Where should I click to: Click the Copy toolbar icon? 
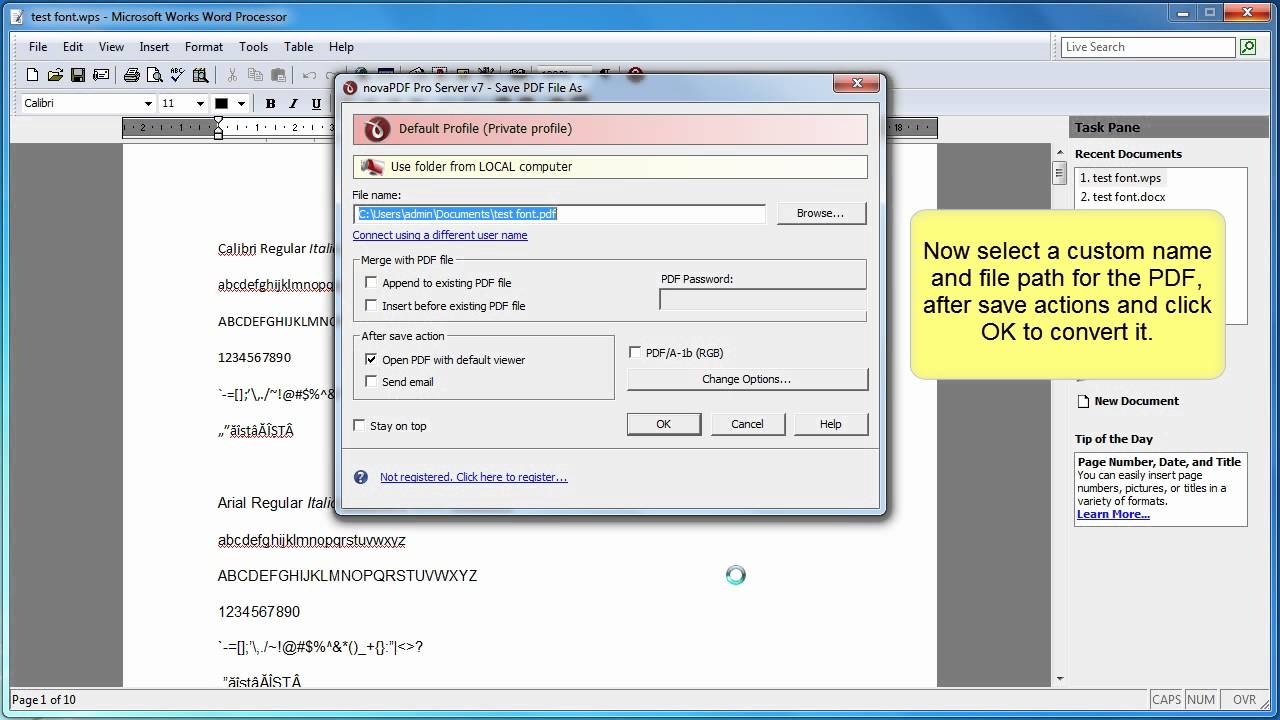pyautogui.click(x=255, y=75)
